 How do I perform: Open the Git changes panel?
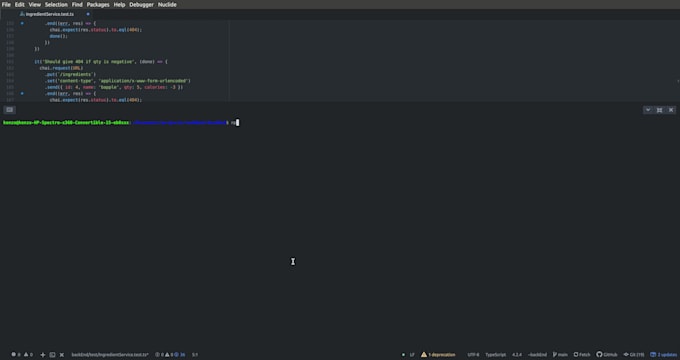coord(634,355)
